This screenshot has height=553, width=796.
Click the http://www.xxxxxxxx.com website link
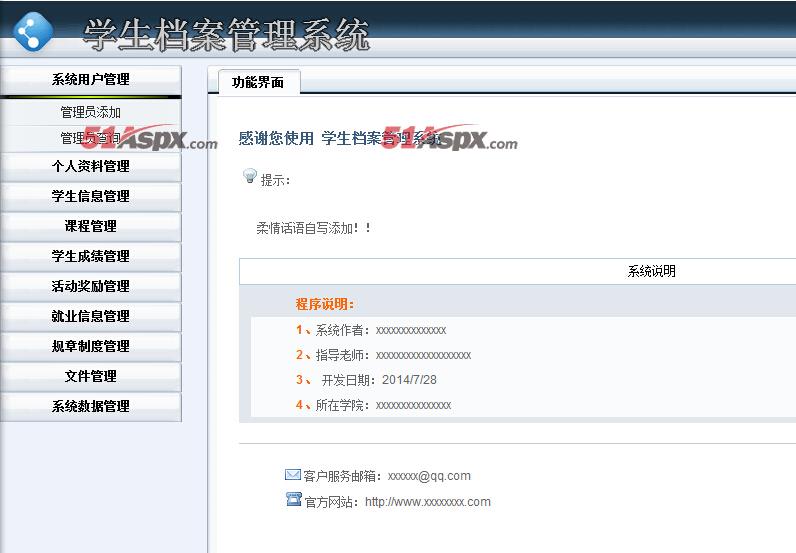[x=428, y=502]
